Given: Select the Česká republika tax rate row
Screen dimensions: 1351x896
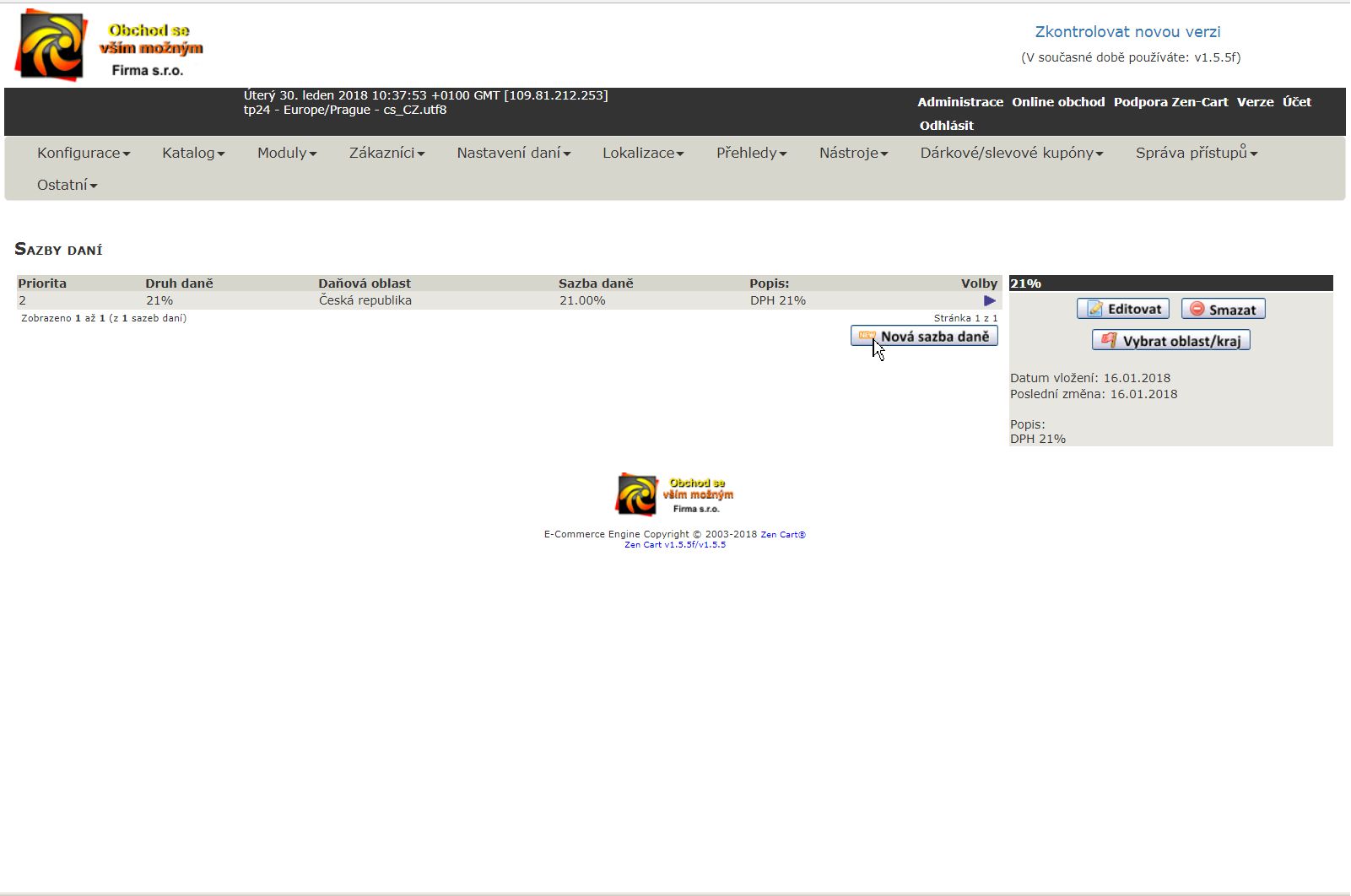Looking at the screenshot, I should [365, 301].
